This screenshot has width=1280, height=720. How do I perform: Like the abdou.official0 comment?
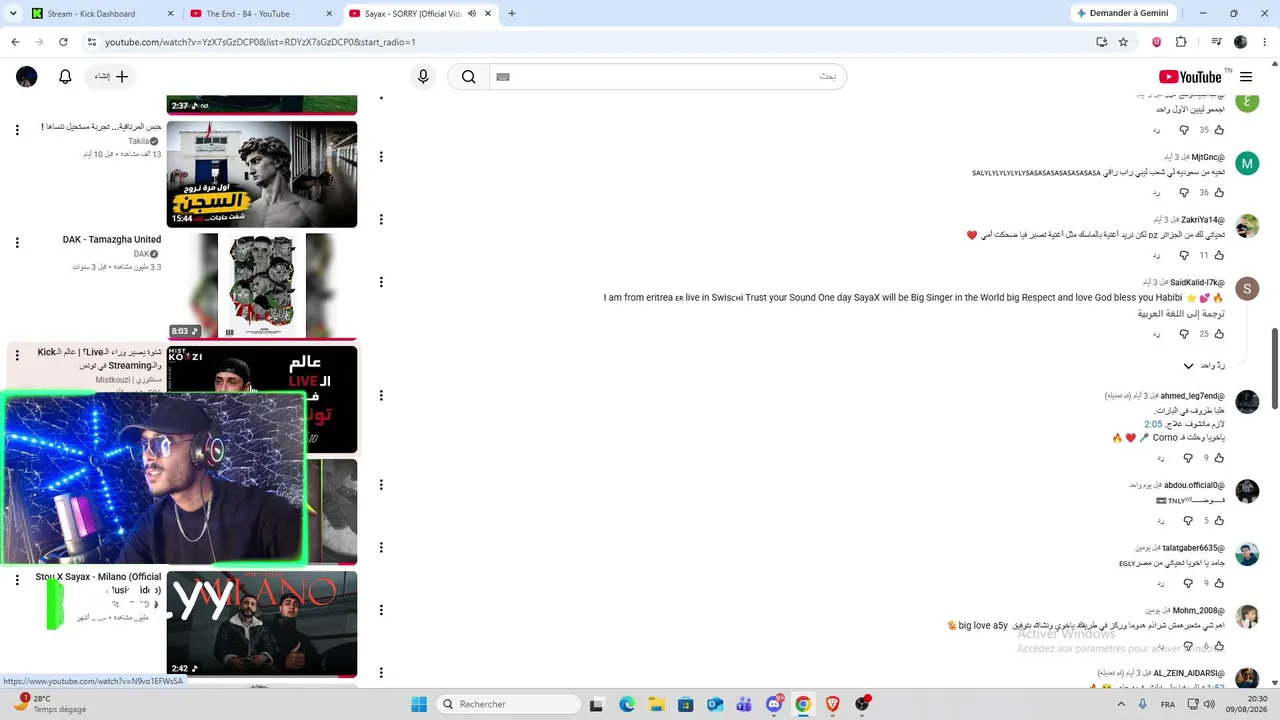[x=1219, y=520]
